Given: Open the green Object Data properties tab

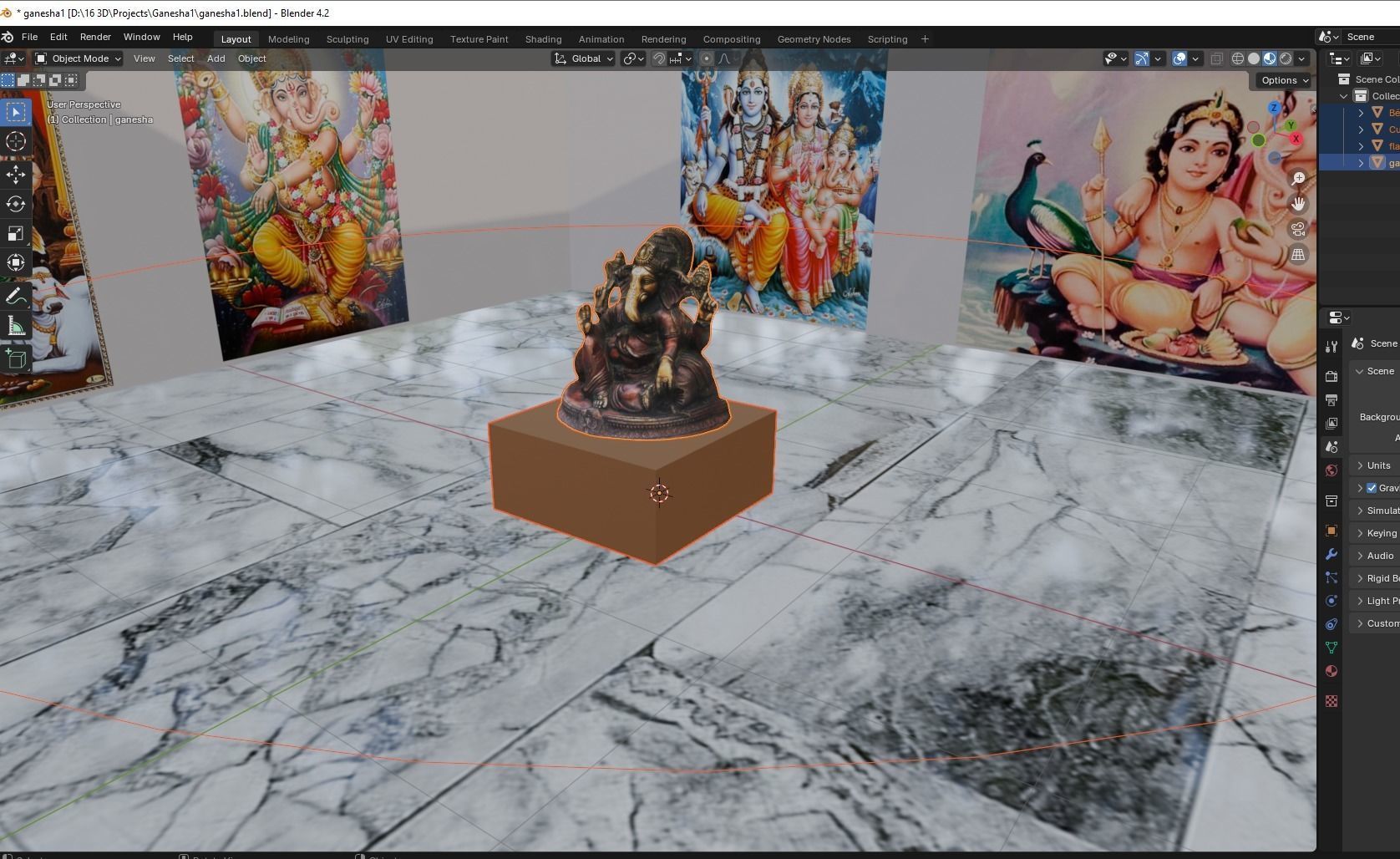Looking at the screenshot, I should click(1332, 648).
